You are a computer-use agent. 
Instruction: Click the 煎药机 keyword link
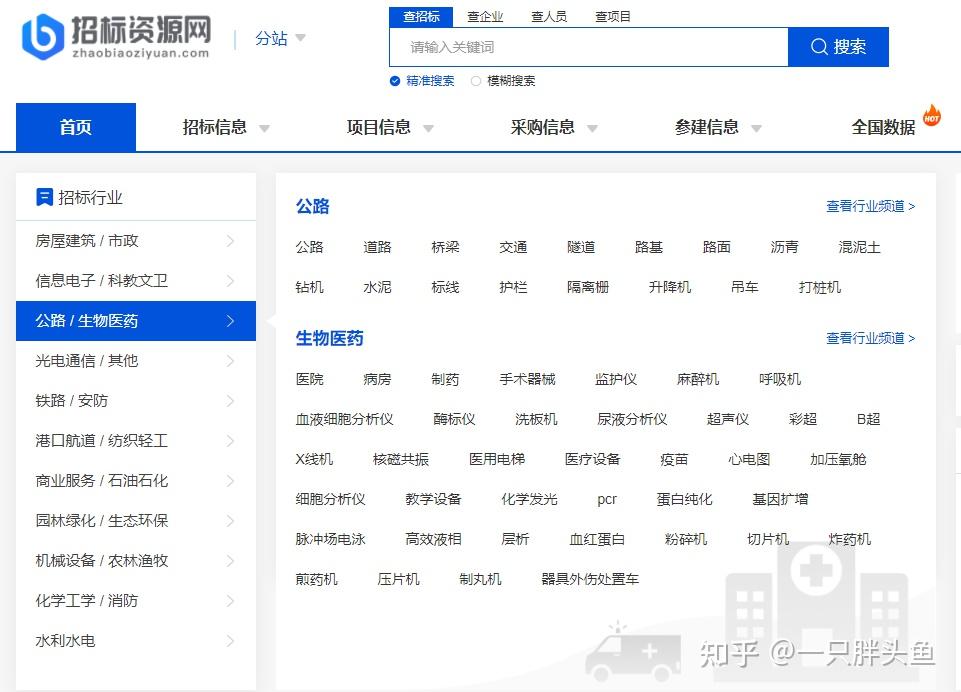point(316,579)
